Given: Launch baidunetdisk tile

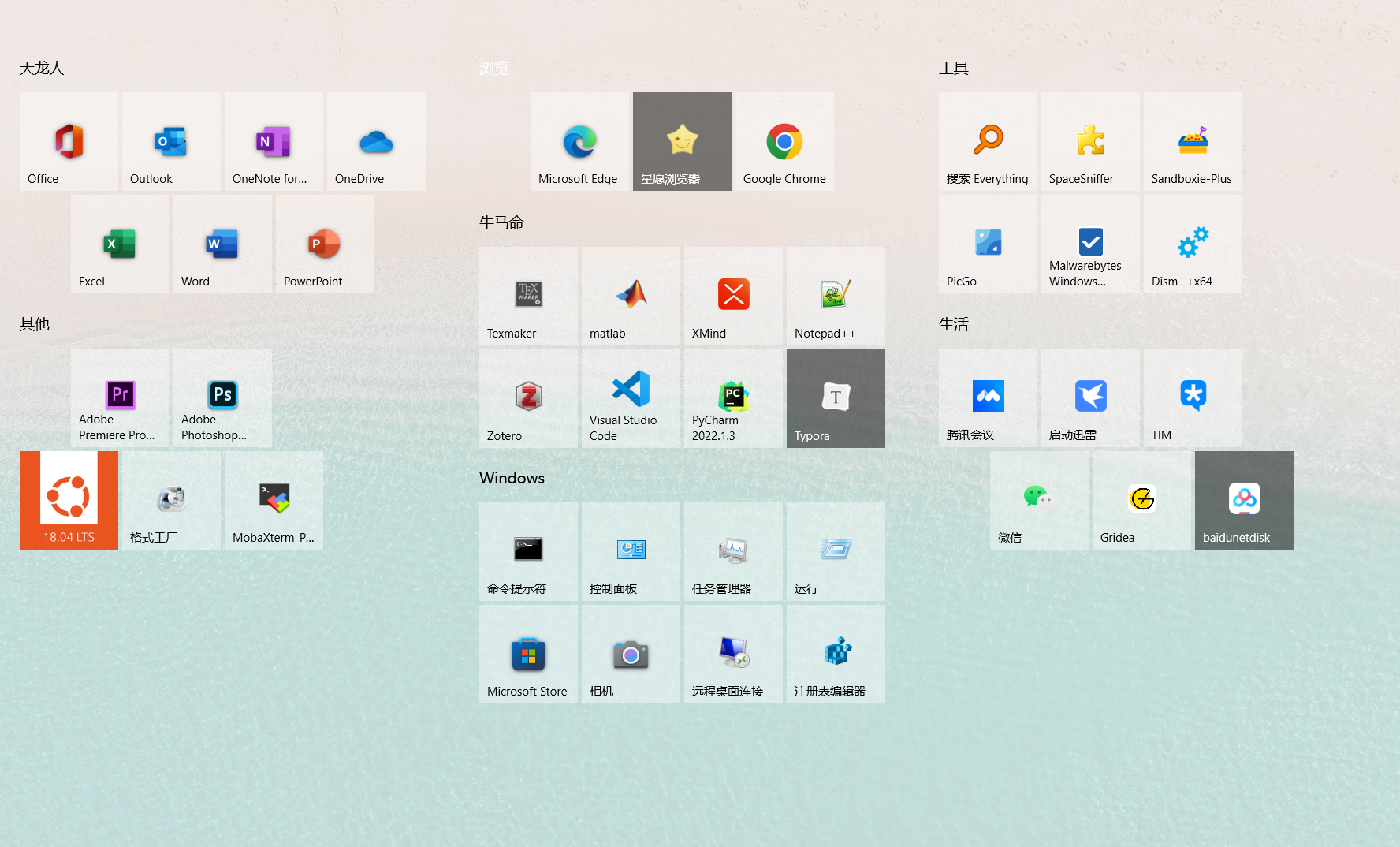Looking at the screenshot, I should pos(1244,500).
